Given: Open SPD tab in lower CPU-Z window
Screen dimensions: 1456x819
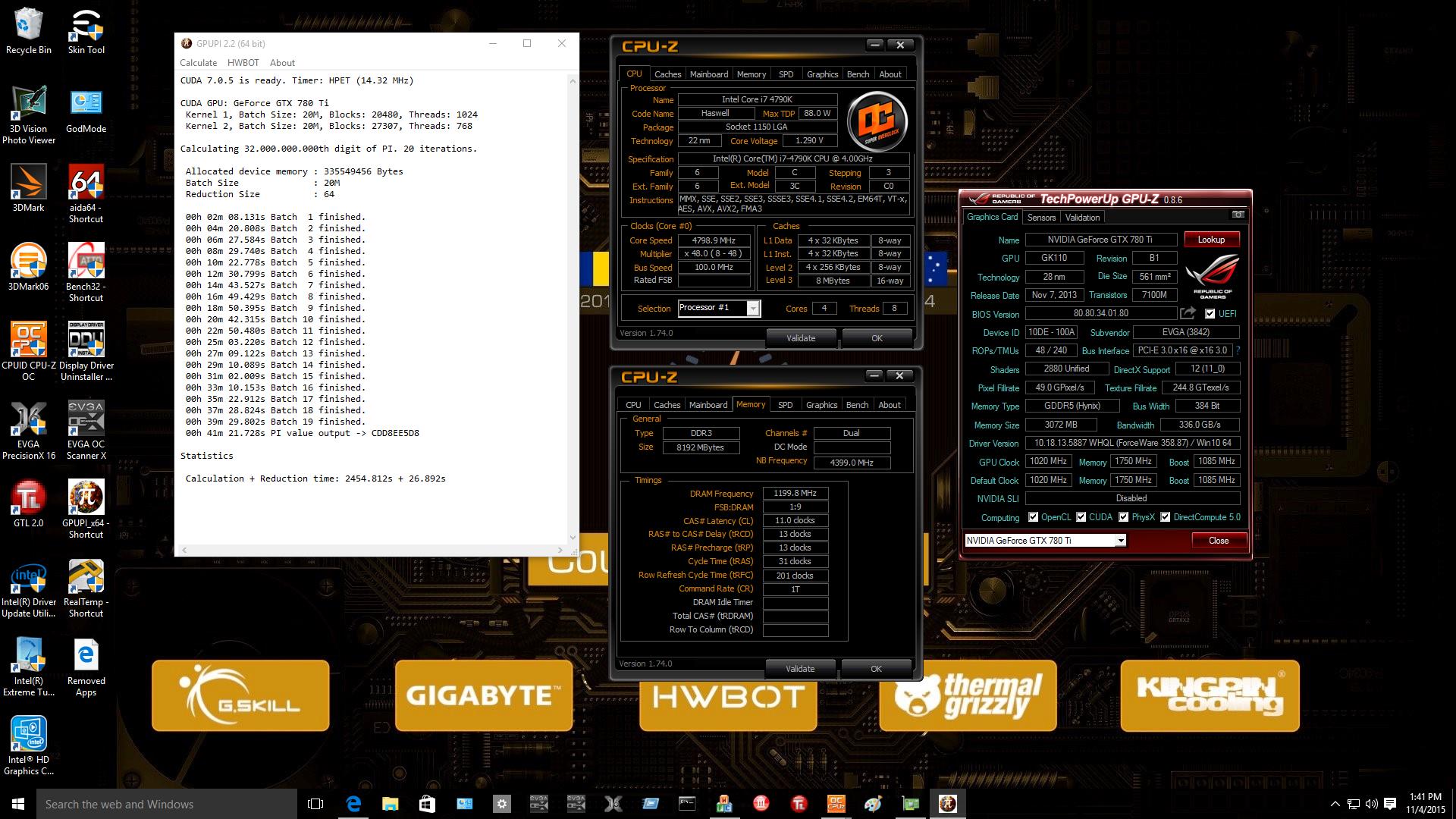Looking at the screenshot, I should (786, 405).
